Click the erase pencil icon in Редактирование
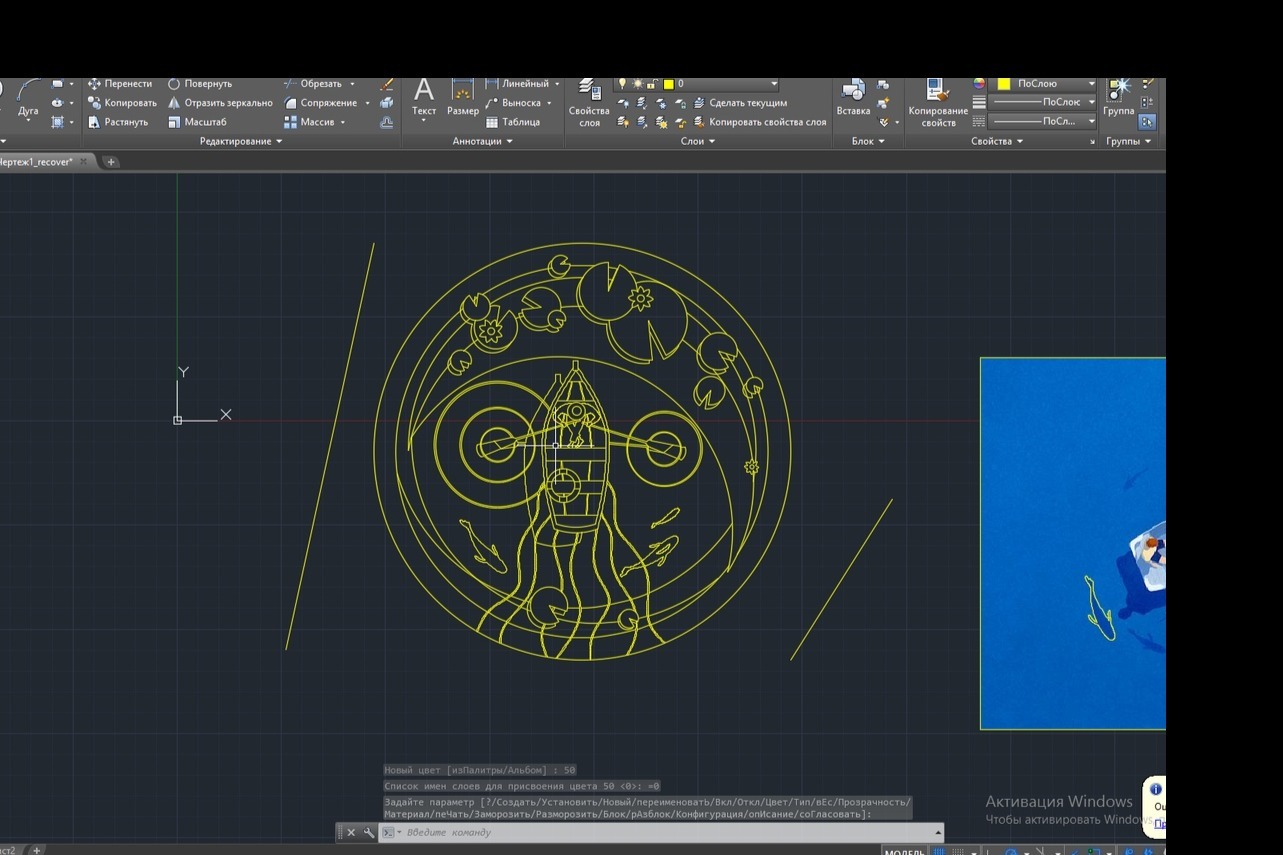The image size is (1283, 855). [x=387, y=84]
